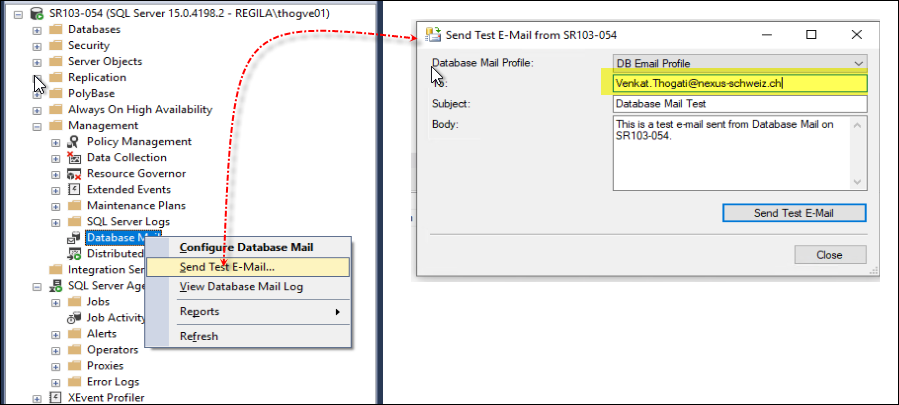Expand the XEvent Profiler node
Viewport: 899px width, 405px height.
pos(37,398)
